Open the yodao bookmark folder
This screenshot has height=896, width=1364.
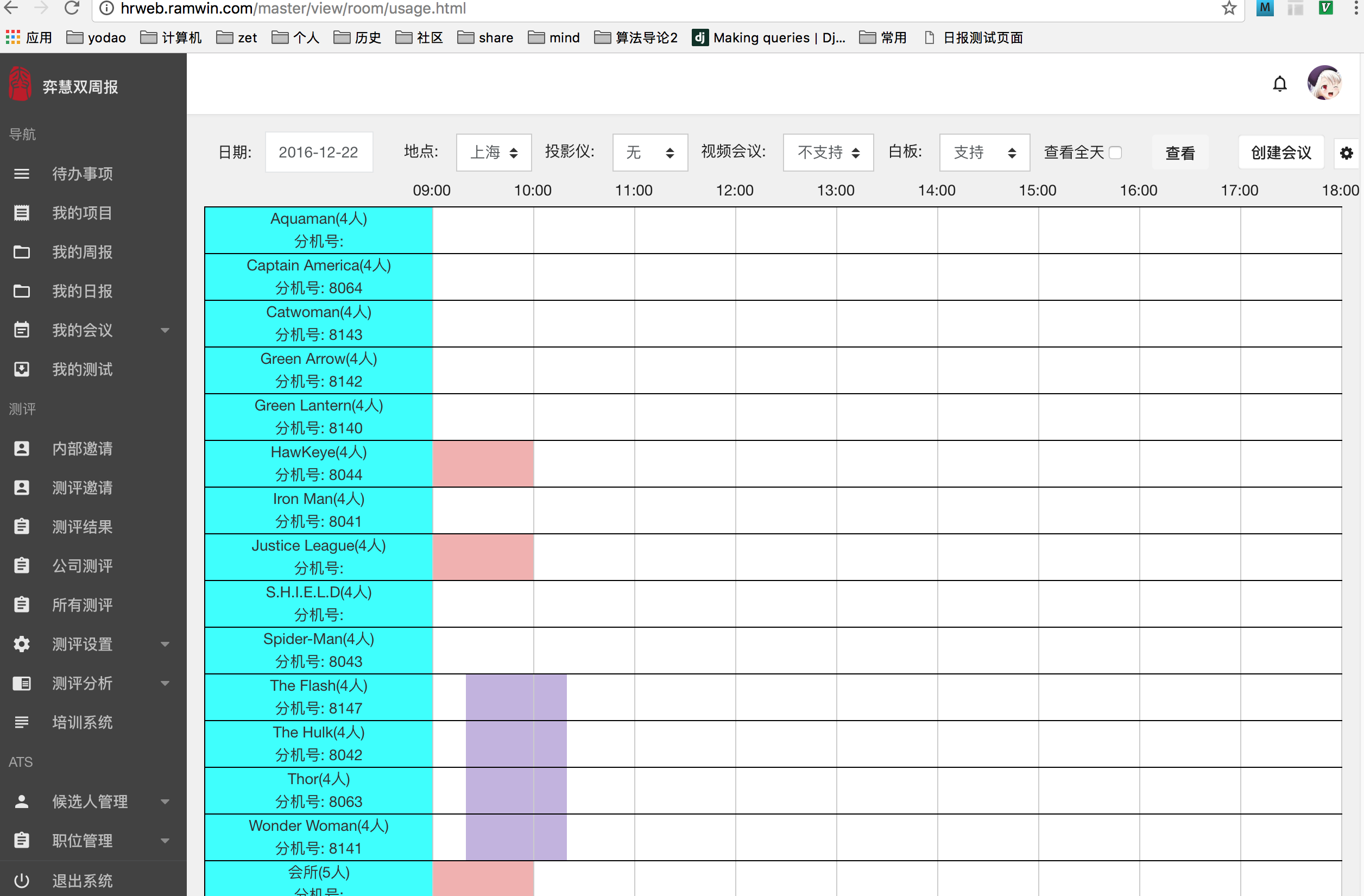96,38
